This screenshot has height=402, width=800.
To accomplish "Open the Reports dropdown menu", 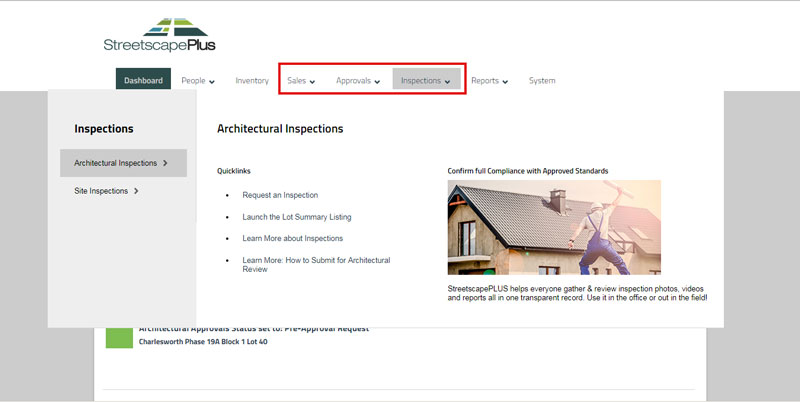I will (489, 81).
